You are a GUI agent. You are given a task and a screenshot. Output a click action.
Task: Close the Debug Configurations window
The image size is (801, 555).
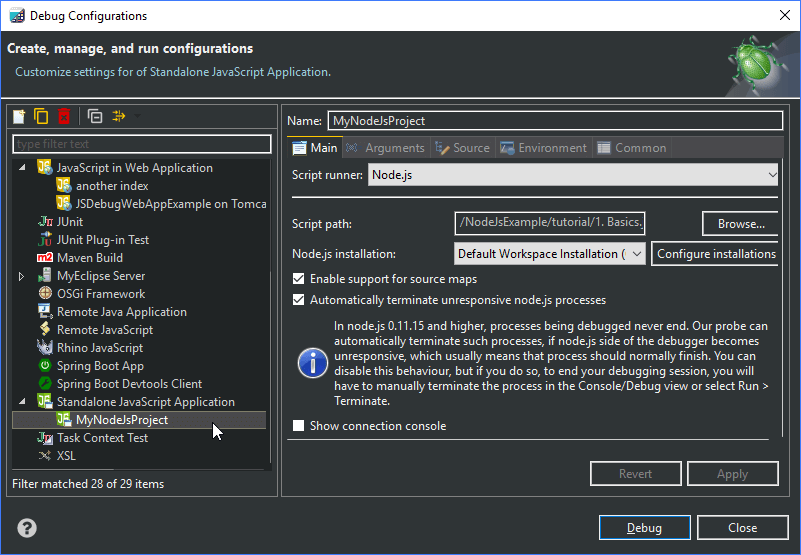click(x=785, y=15)
